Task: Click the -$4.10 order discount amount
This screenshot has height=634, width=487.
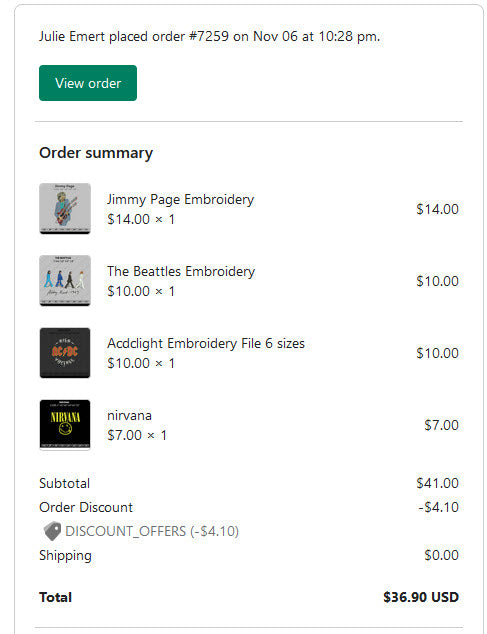Action: click(438, 507)
